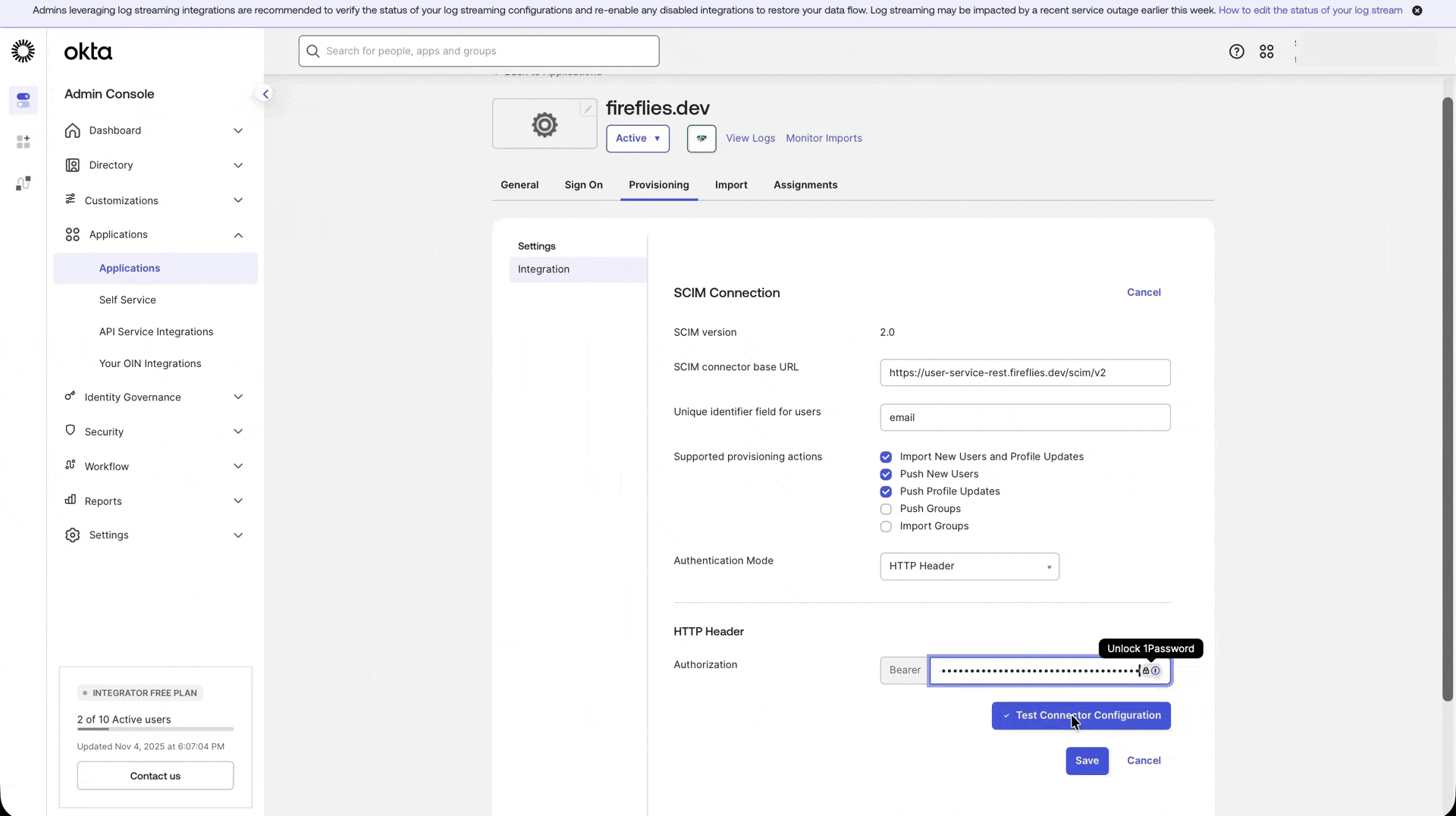The height and width of the screenshot is (816, 1456).
Task: Uncheck Import New Users and Profile Updates
Action: (x=885, y=457)
